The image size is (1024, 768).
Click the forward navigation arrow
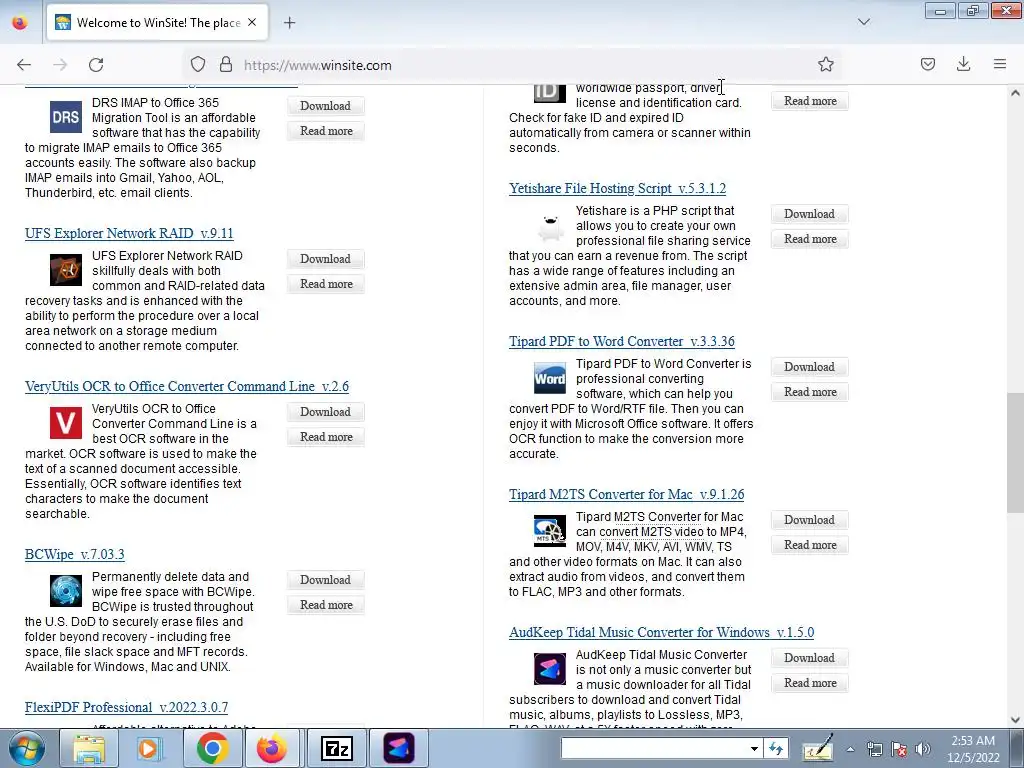click(x=60, y=65)
